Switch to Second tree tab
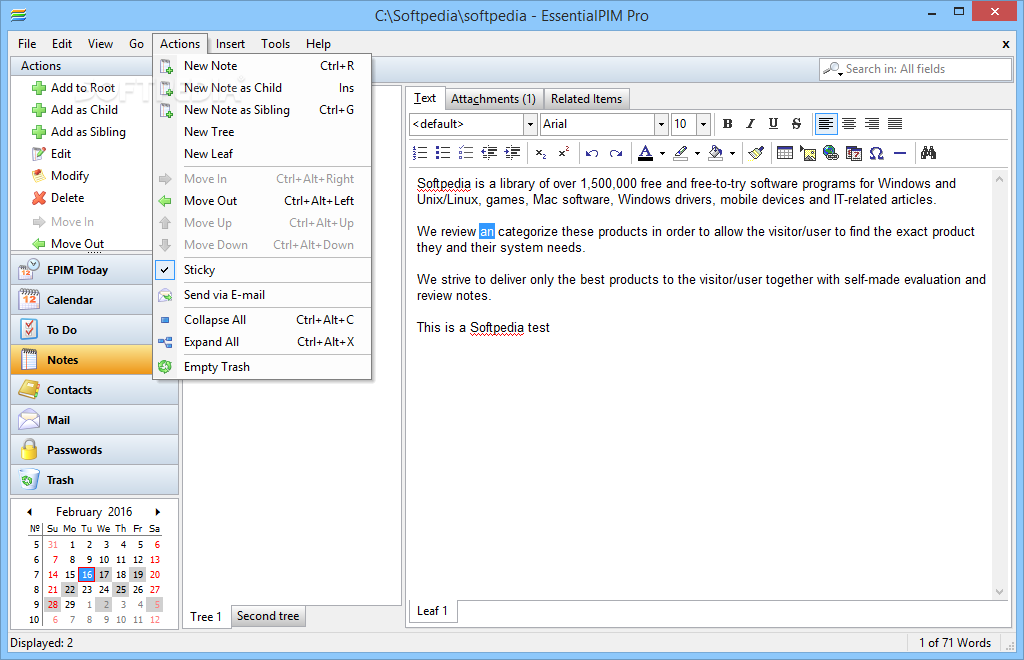This screenshot has width=1024, height=660. (268, 616)
